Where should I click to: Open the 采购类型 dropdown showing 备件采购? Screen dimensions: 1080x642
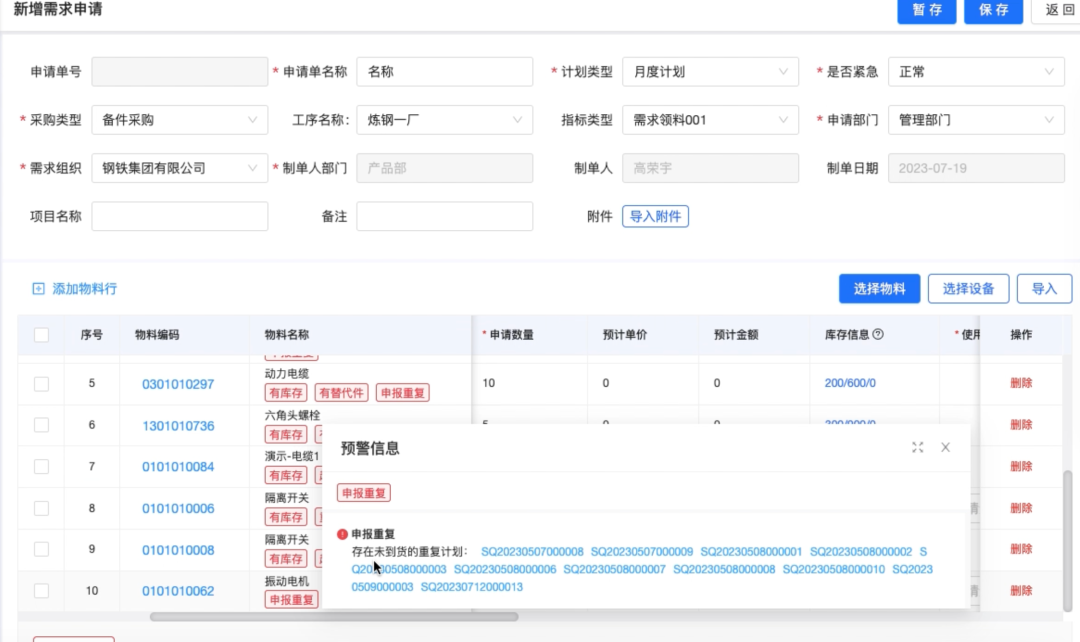tap(179, 119)
